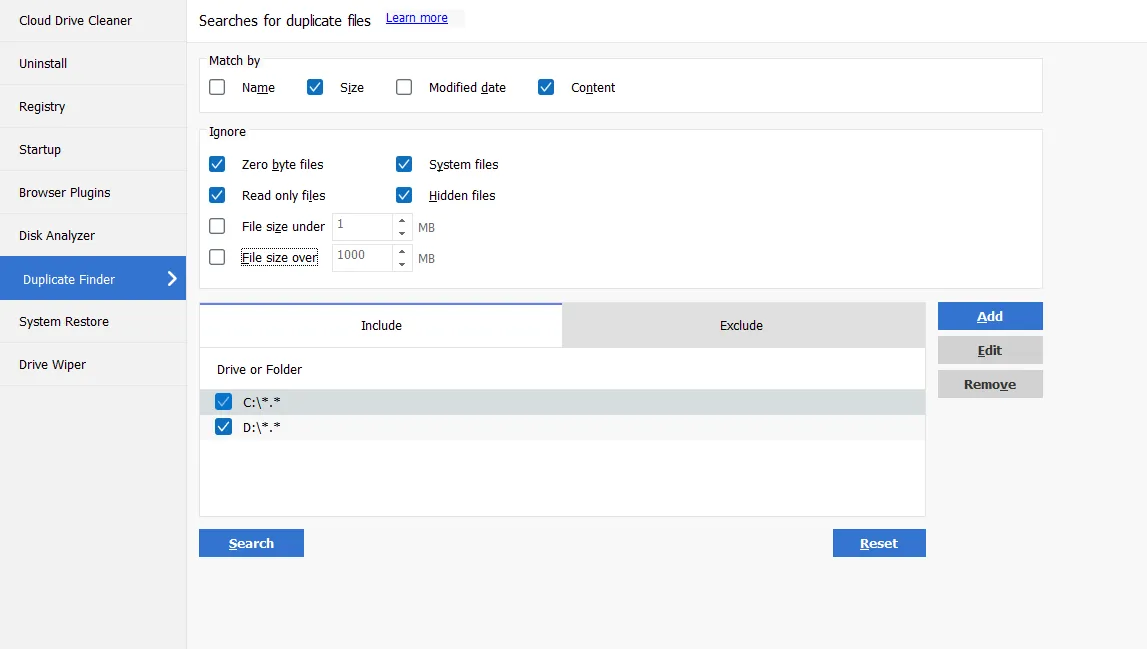Viewport: 1147px width, 649px height.
Task: Select the System Restore section
Action: pyautogui.click(x=62, y=321)
